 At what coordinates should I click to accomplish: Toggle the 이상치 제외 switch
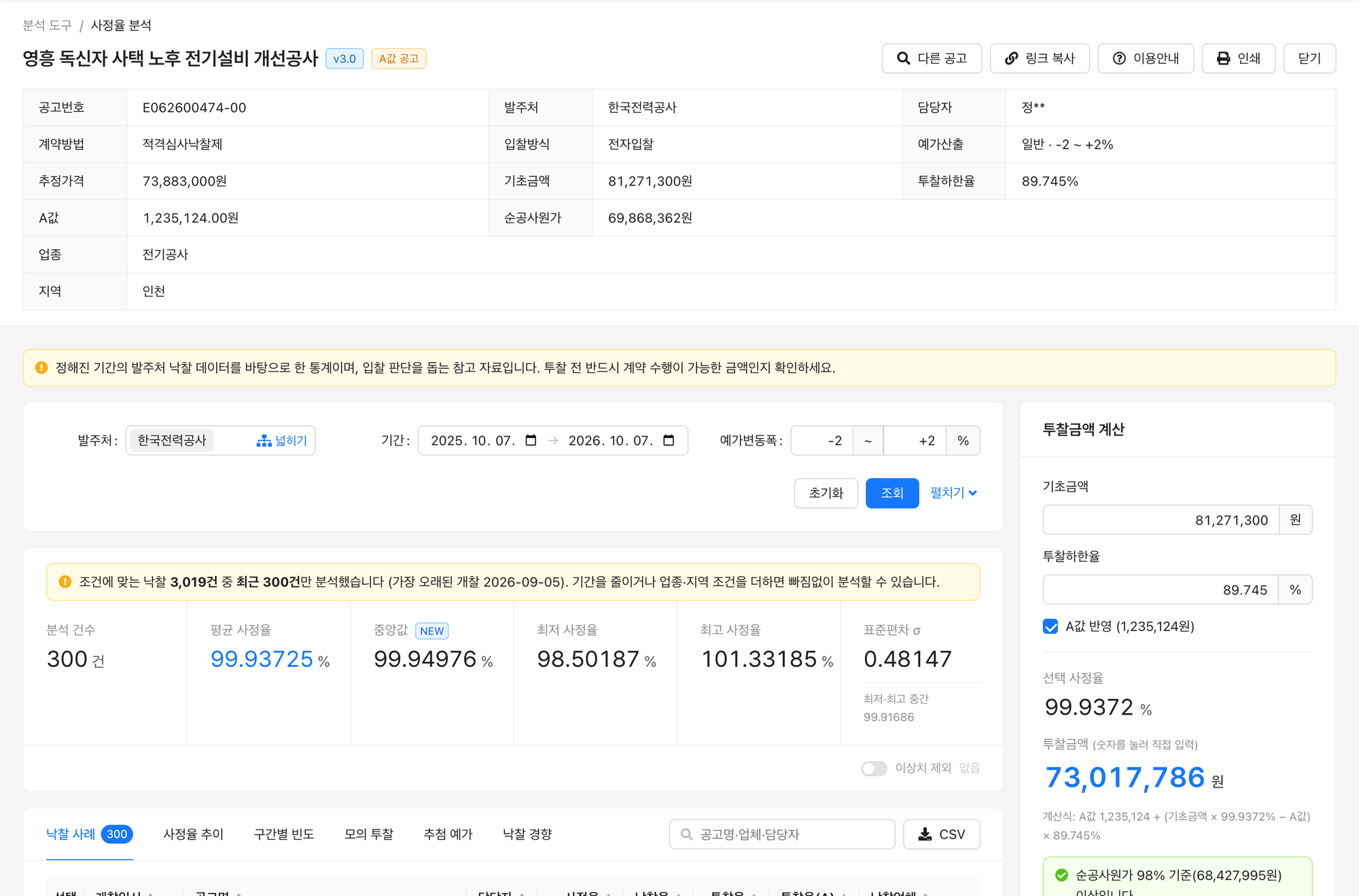(874, 768)
